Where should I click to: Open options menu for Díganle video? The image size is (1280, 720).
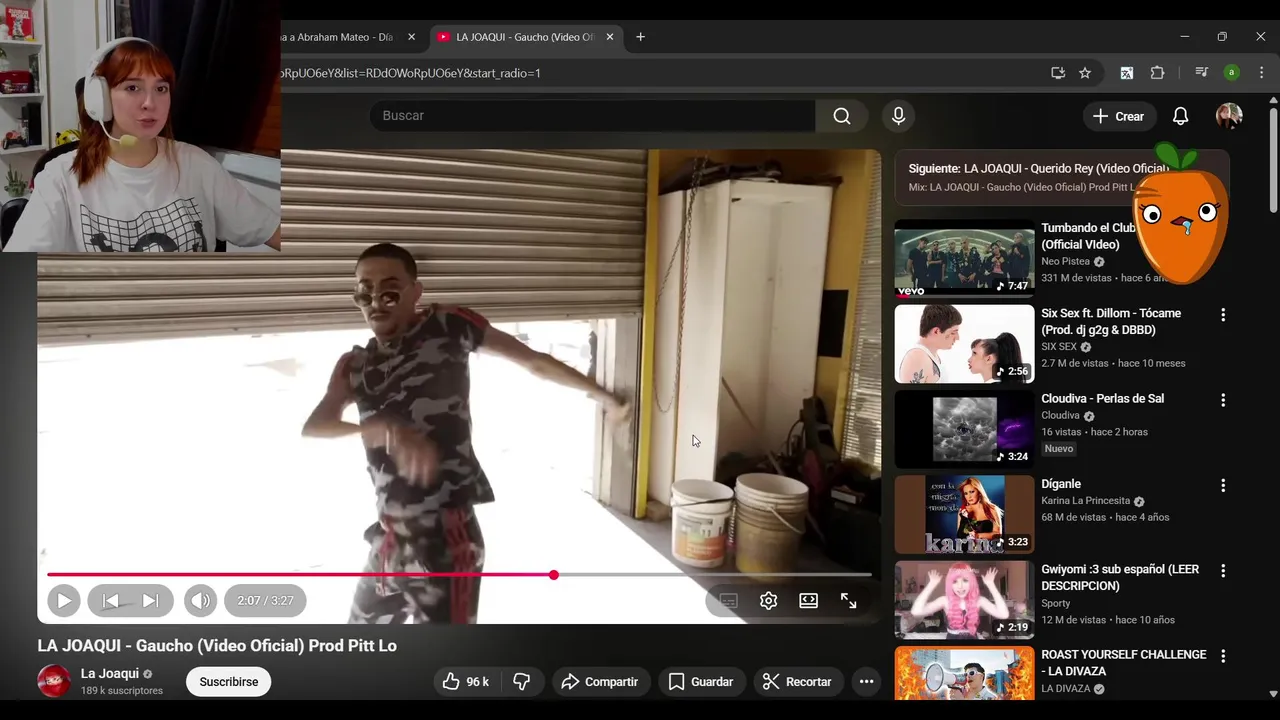1222,485
